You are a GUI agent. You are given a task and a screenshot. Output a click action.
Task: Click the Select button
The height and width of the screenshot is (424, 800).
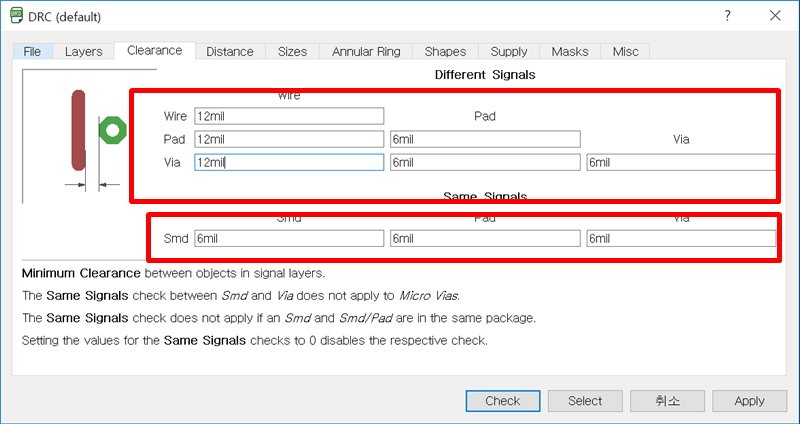(x=585, y=401)
